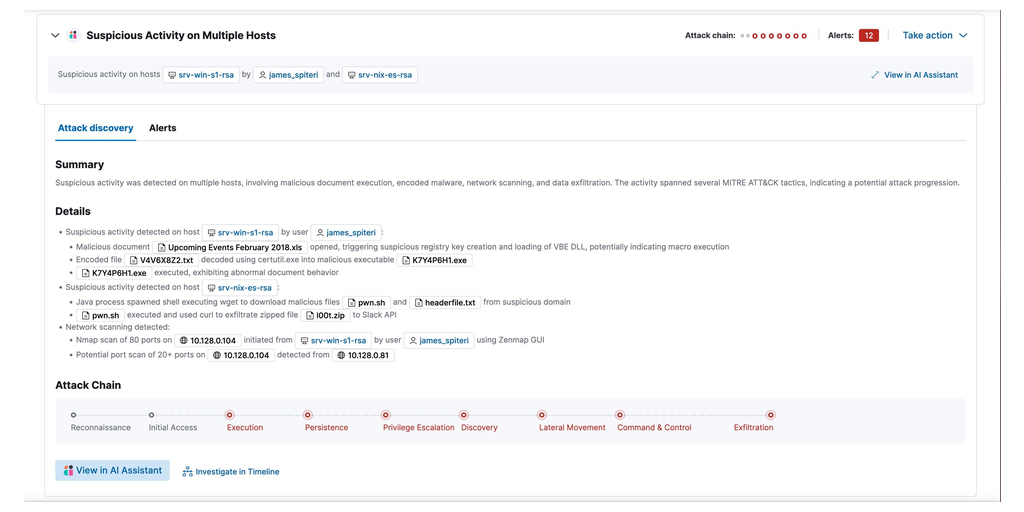Image resolution: width=1024 pixels, height=512 pixels.
Task: Click the james_spiteri user badge in header
Action: tap(289, 75)
